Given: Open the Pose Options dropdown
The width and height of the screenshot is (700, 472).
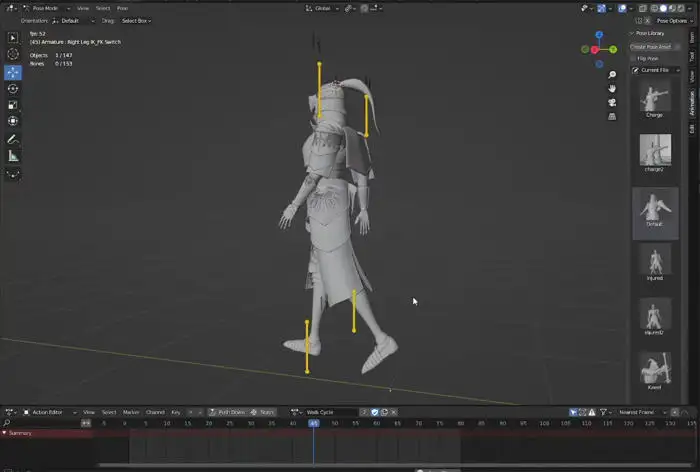Looking at the screenshot, I should [675, 21].
